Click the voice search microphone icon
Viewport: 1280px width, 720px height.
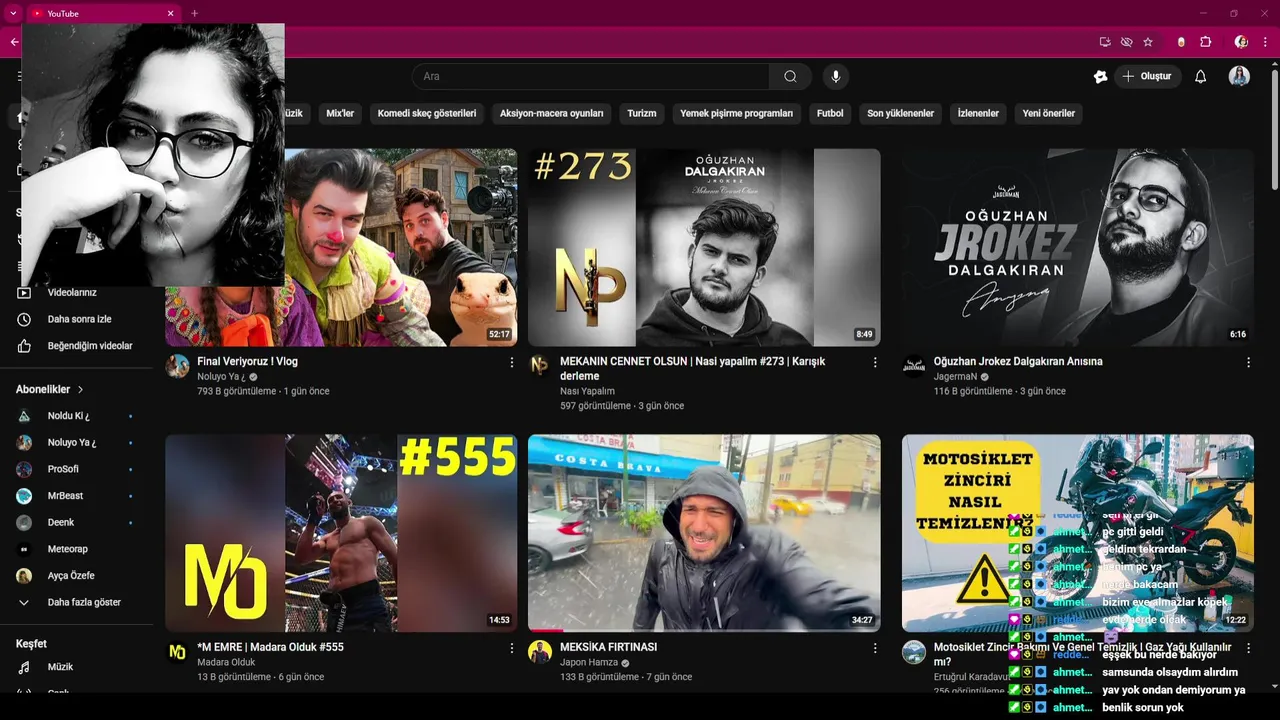pyautogui.click(x=836, y=76)
